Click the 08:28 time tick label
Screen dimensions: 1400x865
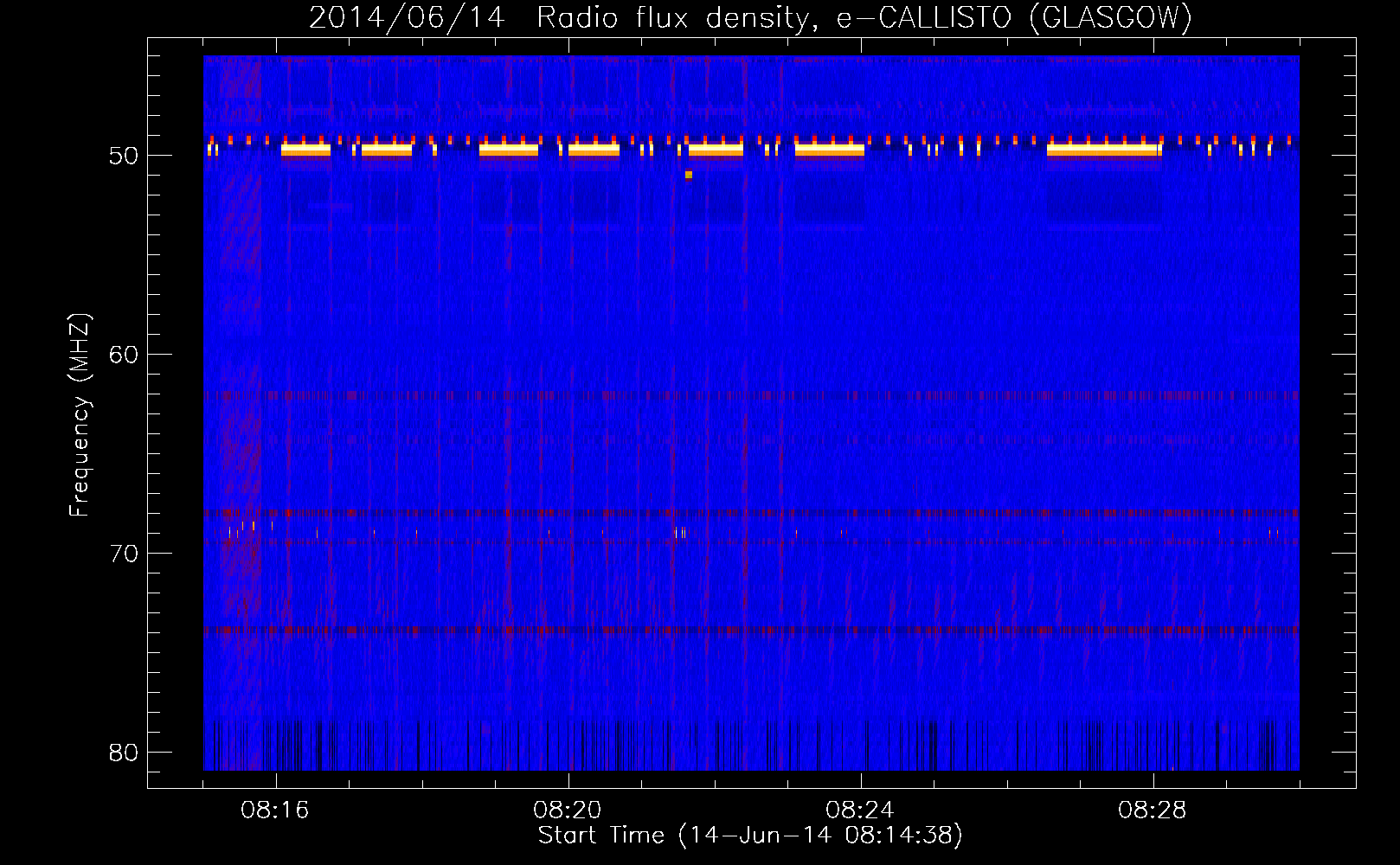click(1153, 811)
